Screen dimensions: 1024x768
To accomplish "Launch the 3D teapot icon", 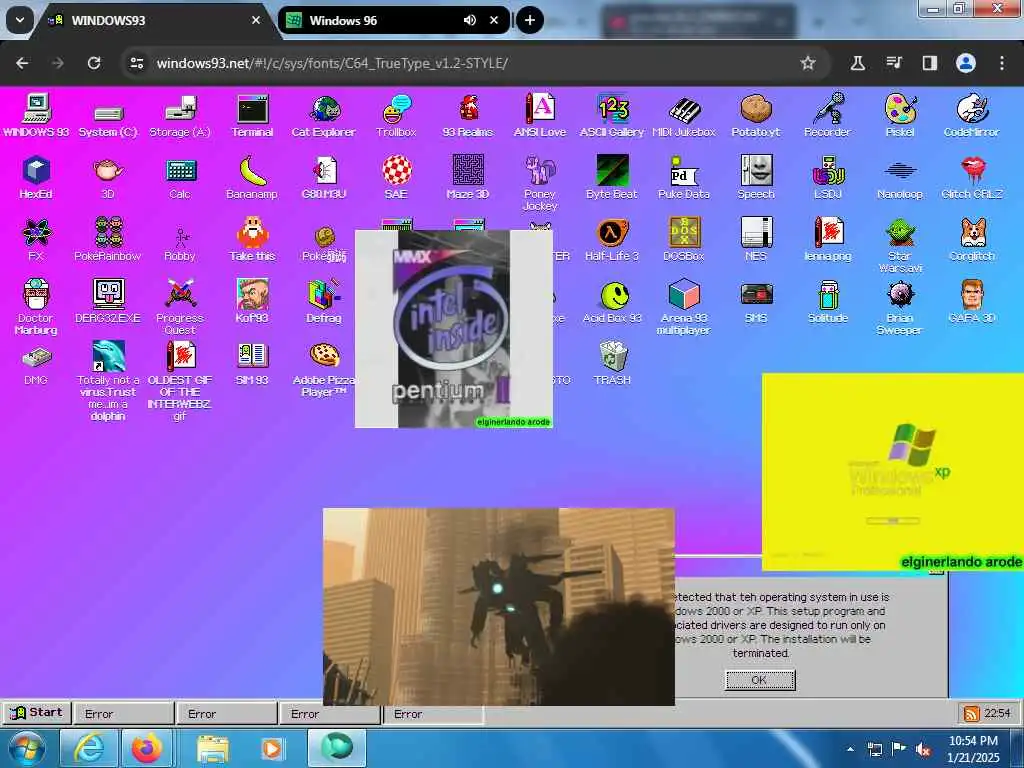I will click(108, 178).
